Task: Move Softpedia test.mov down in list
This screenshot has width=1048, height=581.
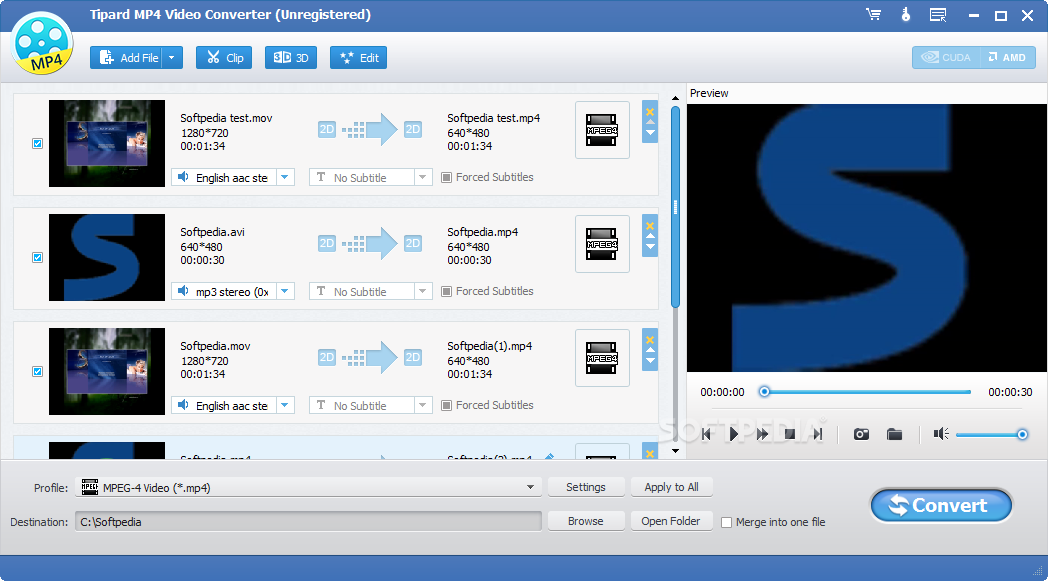Action: point(650,133)
